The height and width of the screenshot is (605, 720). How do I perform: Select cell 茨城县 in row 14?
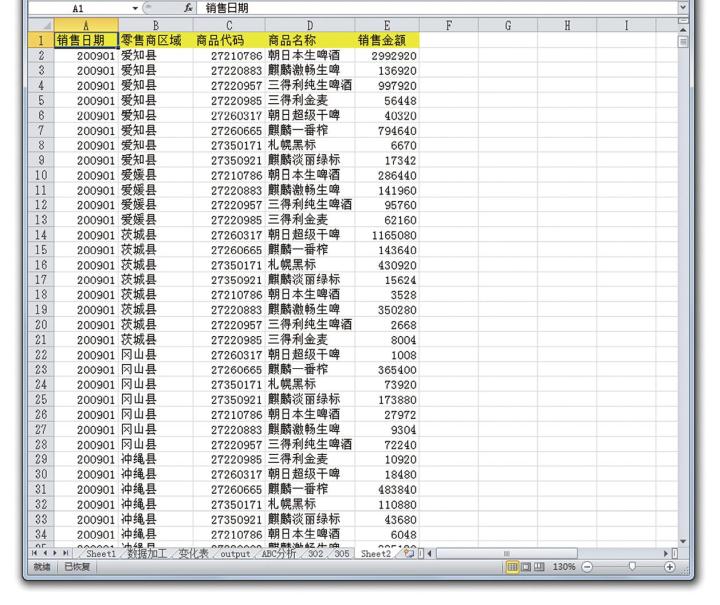tap(156, 235)
